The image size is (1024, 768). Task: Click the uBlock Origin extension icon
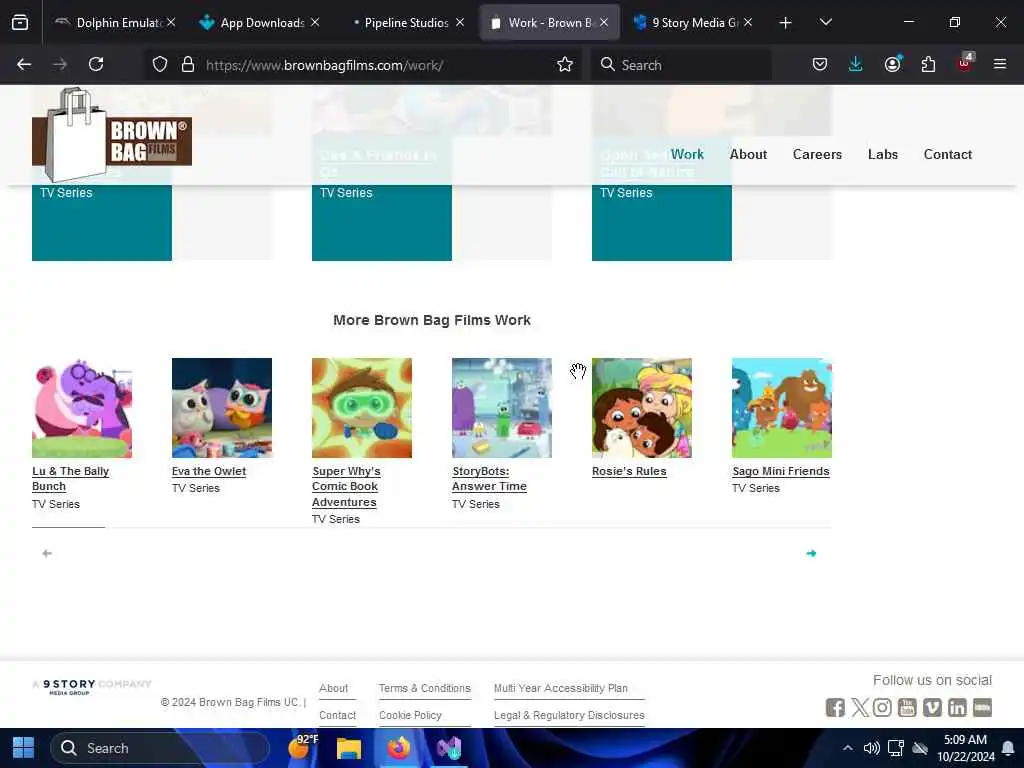964,64
